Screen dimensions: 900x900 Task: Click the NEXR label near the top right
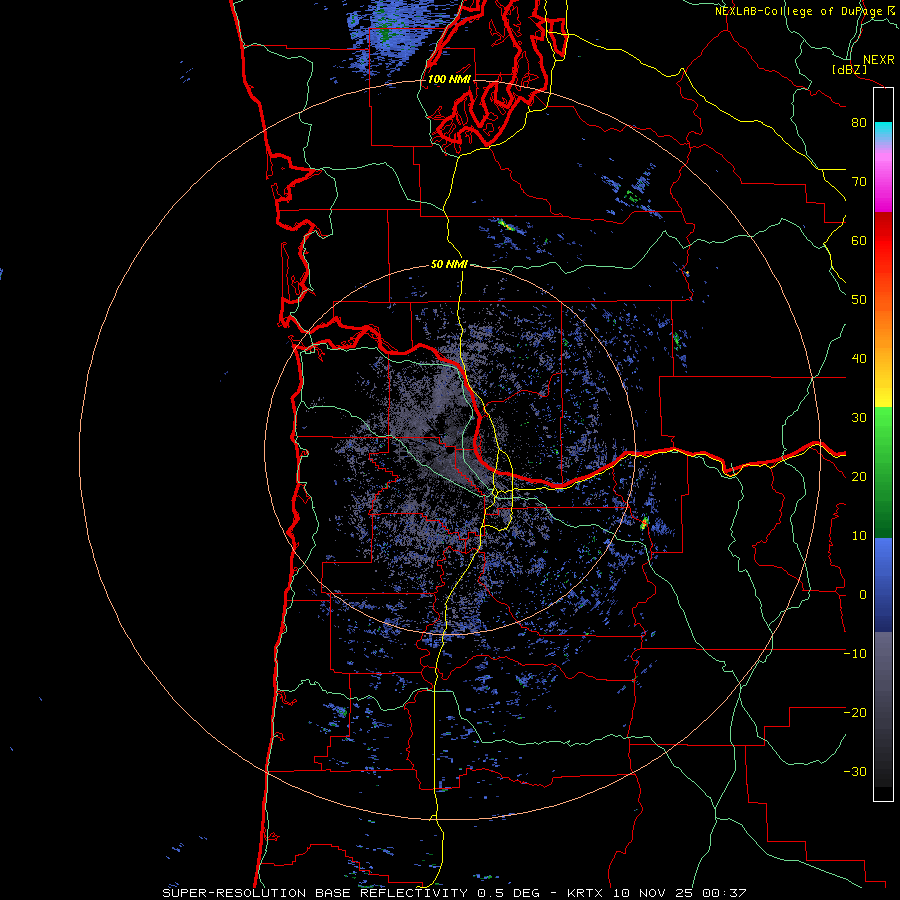click(879, 60)
